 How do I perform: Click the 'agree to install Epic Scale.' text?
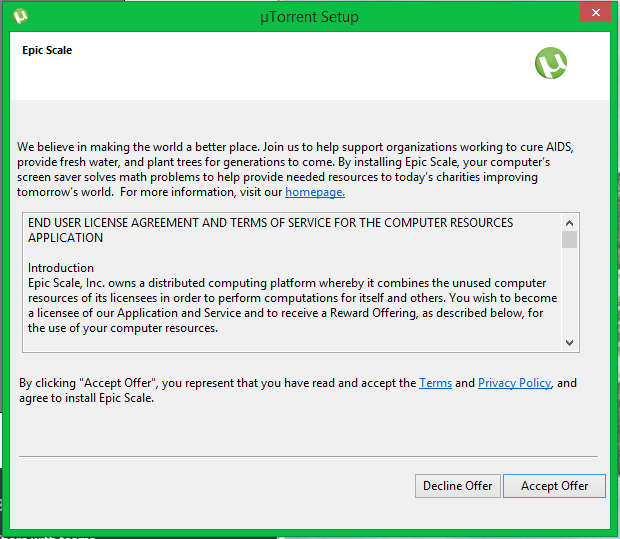[x=87, y=398]
